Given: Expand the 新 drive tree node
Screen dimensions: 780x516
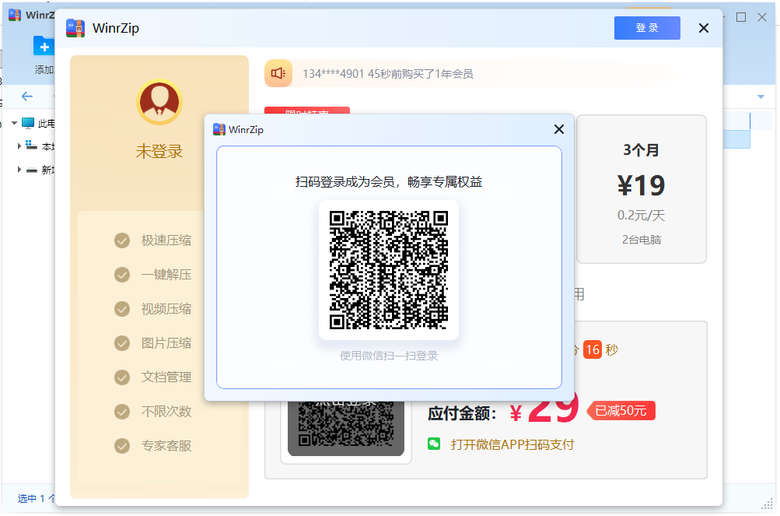Looking at the screenshot, I should coord(19,170).
